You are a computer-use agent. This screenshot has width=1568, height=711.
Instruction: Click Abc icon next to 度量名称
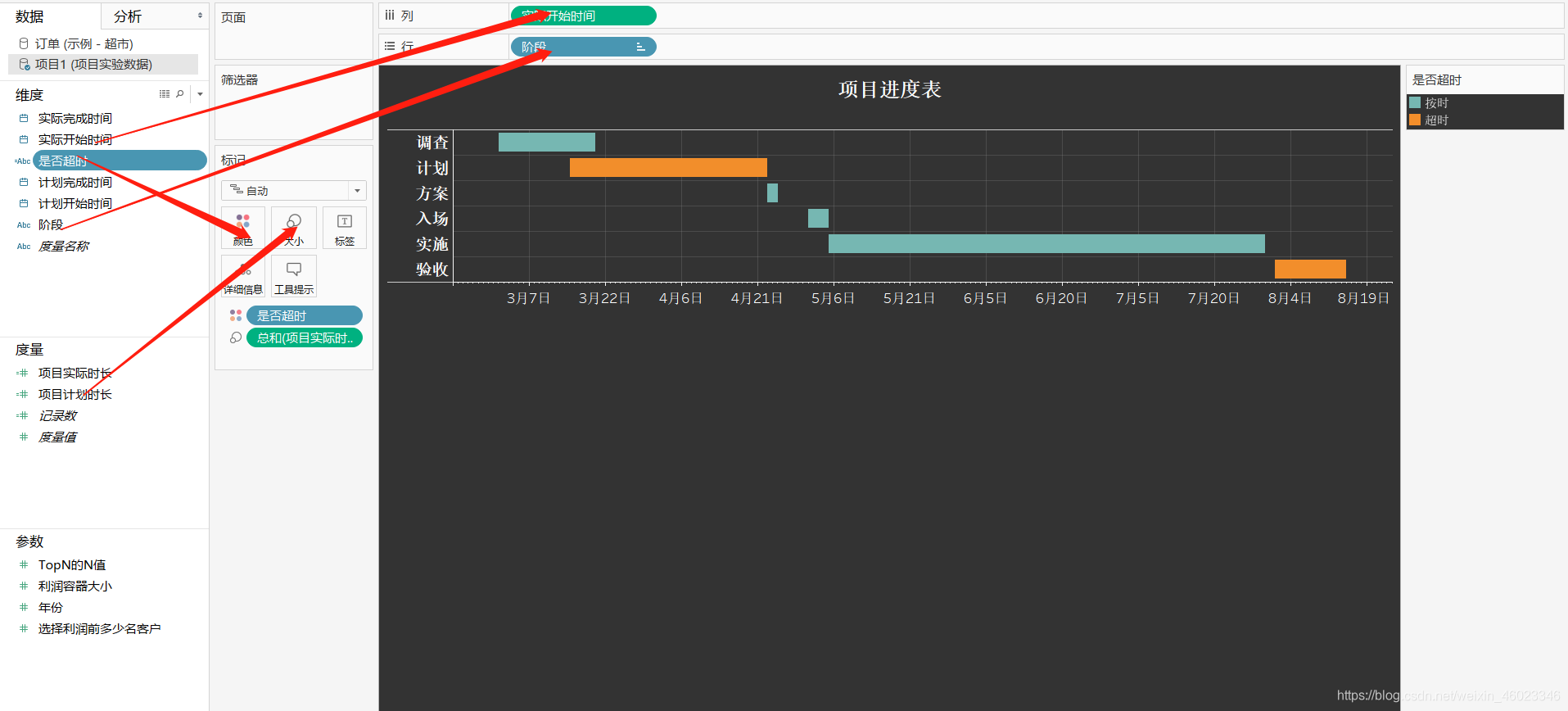(24, 247)
